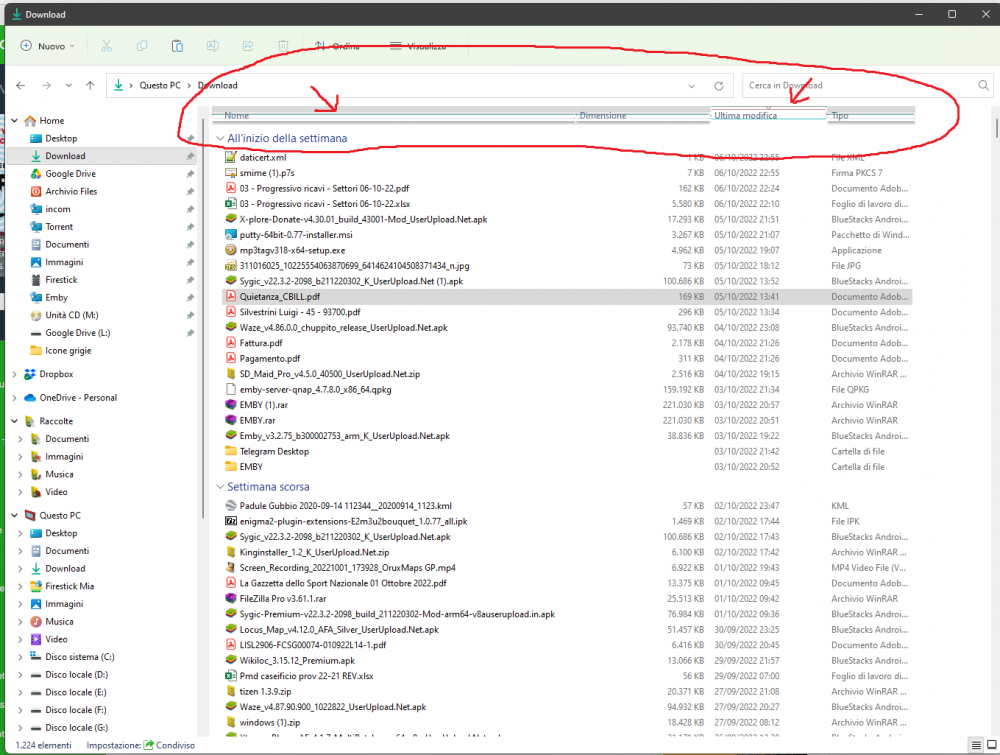Collapse the All'inizio della settimana group
This screenshot has height=755, width=1000.
[219, 138]
